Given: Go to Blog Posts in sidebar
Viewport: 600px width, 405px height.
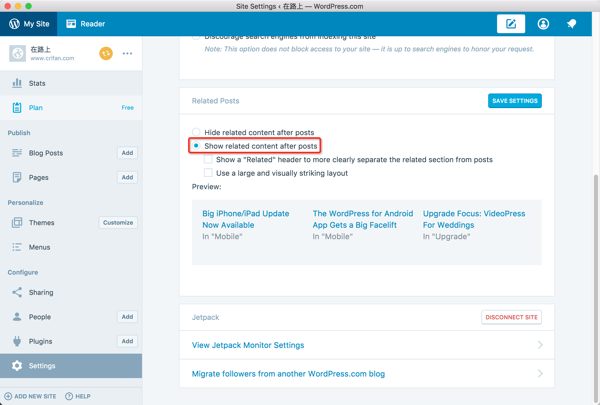Looking at the screenshot, I should pyautogui.click(x=46, y=153).
